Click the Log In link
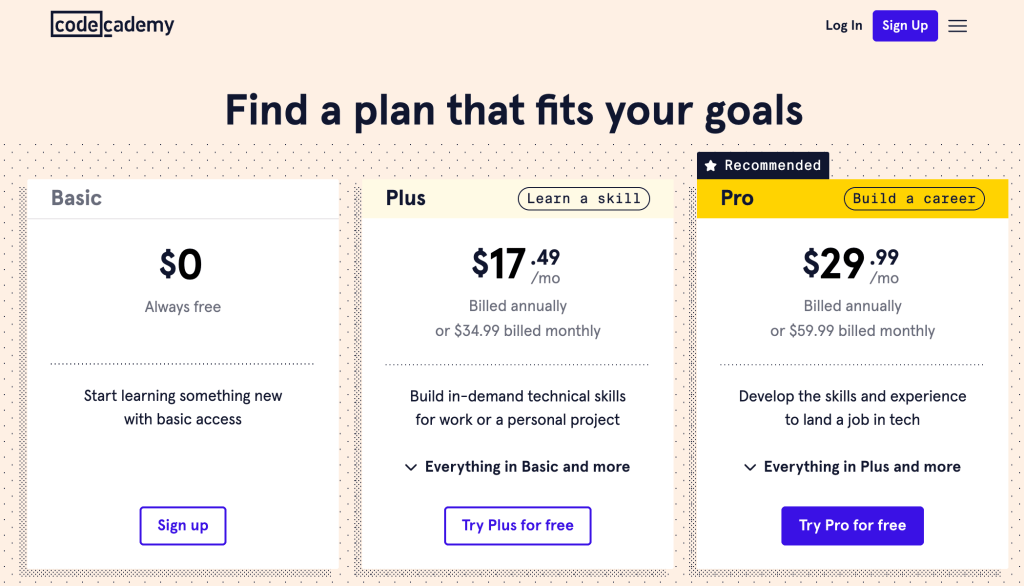This screenshot has height=586, width=1024. [844, 25]
